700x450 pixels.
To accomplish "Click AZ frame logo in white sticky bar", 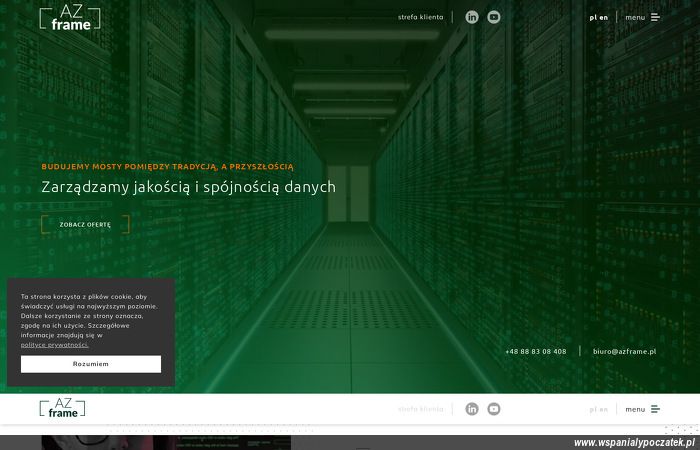I will pyautogui.click(x=62, y=408).
